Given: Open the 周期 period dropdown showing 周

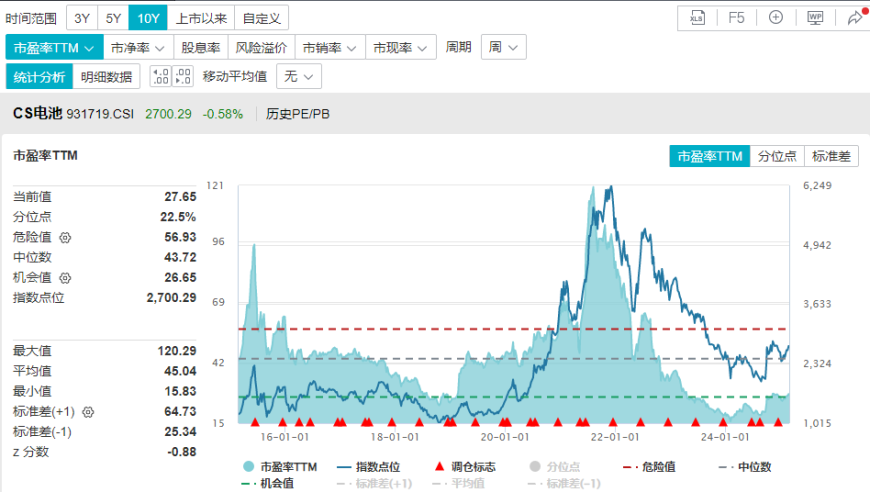Looking at the screenshot, I should [503, 47].
